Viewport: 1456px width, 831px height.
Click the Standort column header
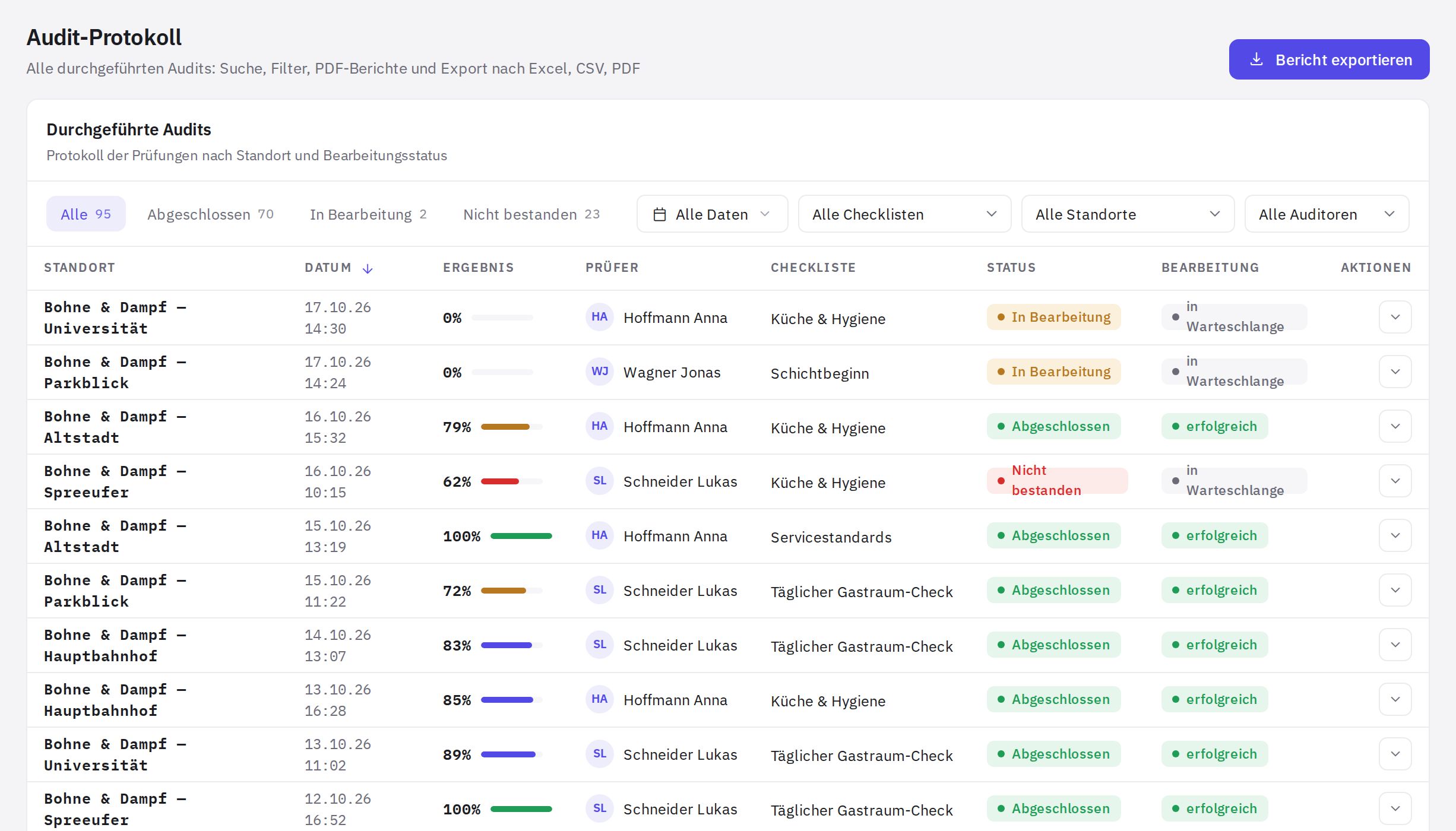[80, 268]
